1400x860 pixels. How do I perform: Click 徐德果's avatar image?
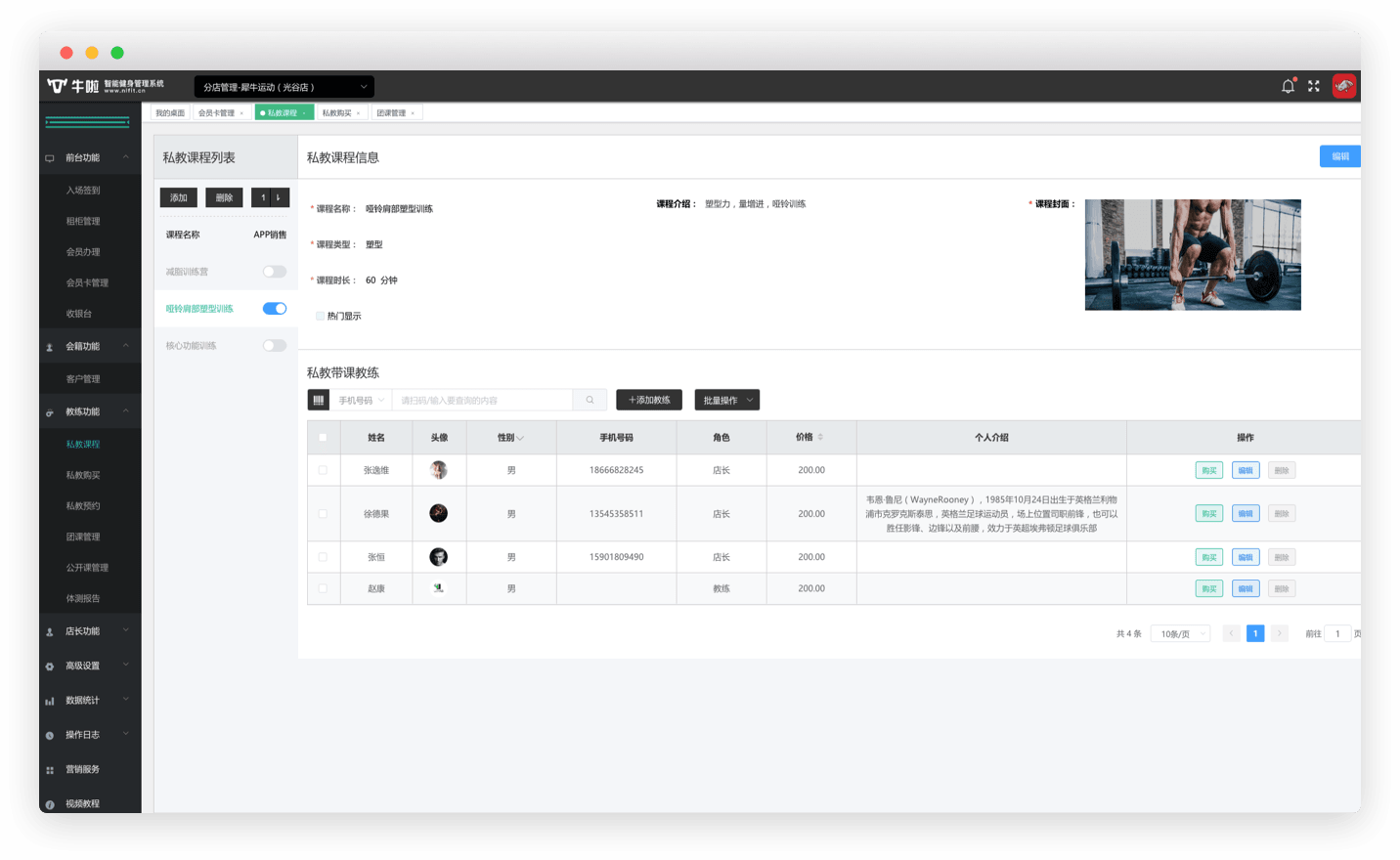point(439,513)
